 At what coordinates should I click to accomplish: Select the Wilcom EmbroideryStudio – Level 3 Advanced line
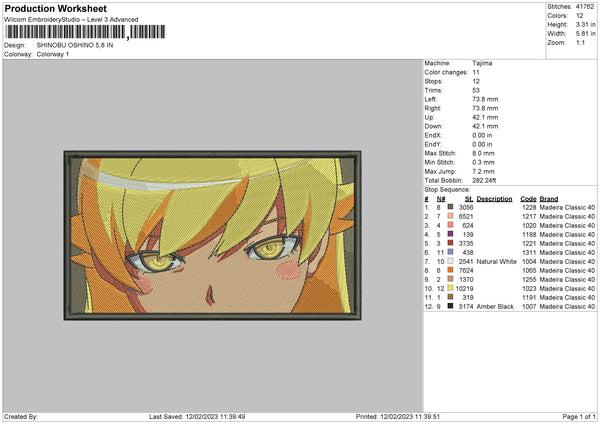(x=71, y=20)
